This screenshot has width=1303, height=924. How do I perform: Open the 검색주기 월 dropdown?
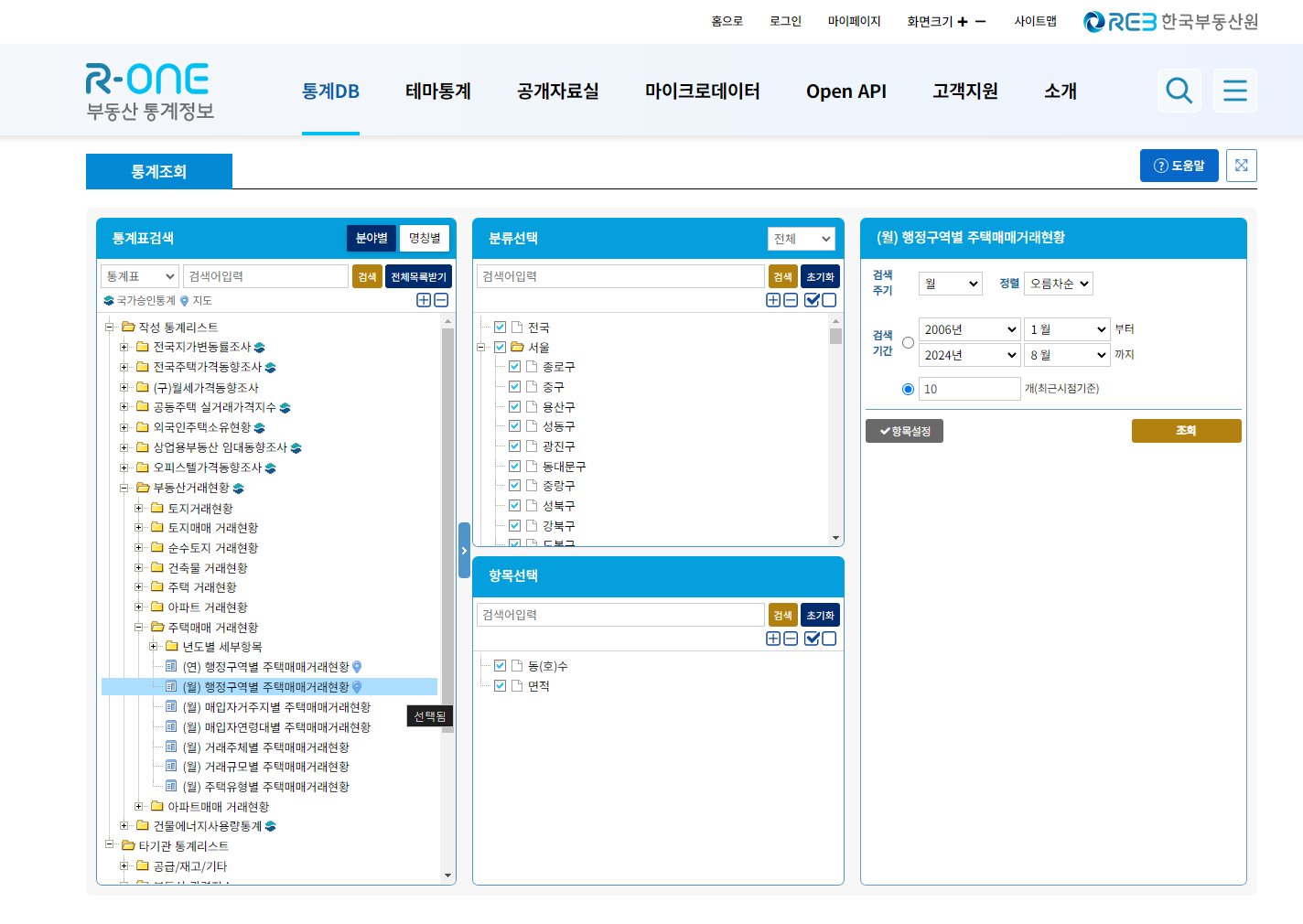click(950, 284)
